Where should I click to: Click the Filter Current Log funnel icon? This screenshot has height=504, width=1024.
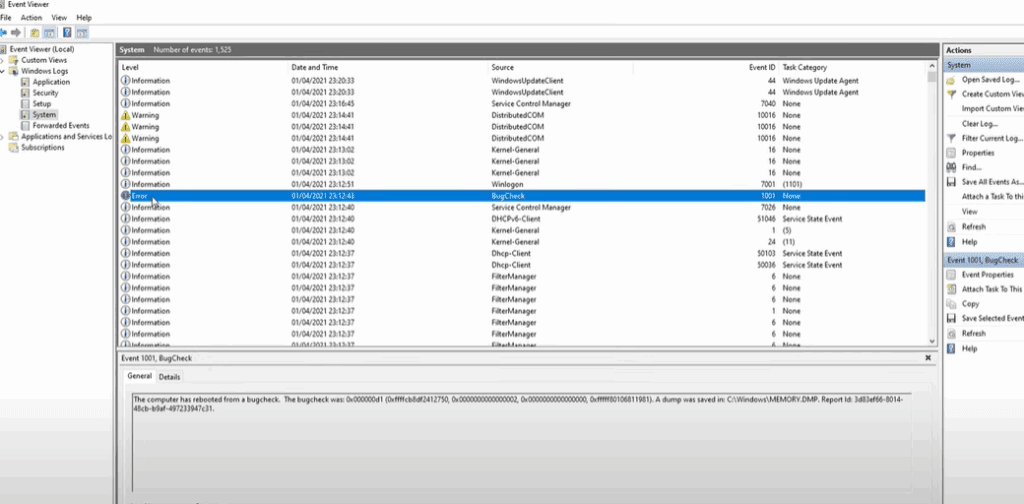pyautogui.click(x=951, y=138)
